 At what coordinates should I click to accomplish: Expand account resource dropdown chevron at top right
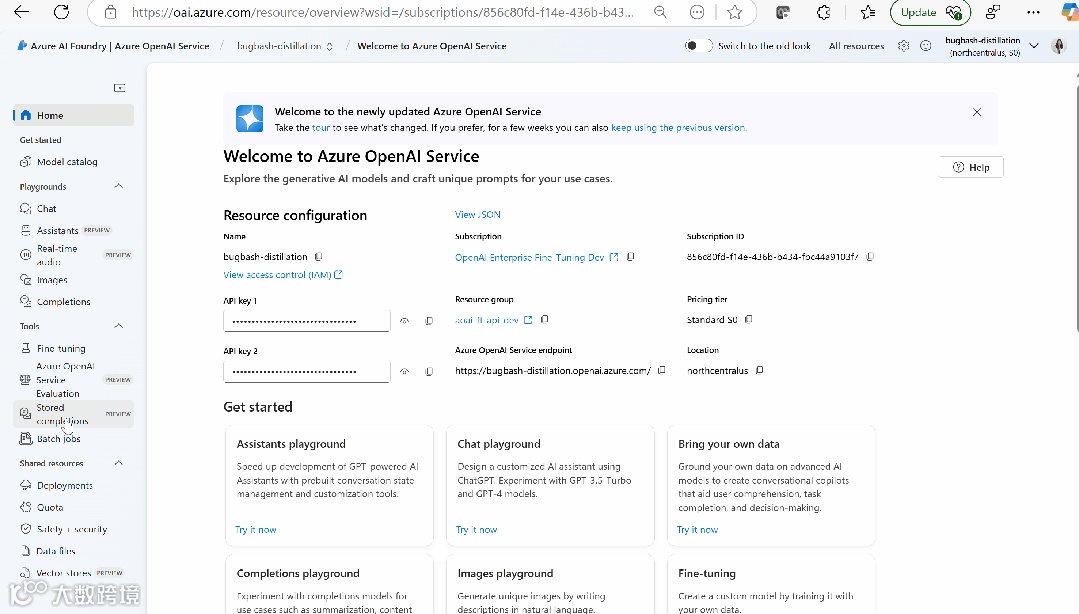(1034, 45)
